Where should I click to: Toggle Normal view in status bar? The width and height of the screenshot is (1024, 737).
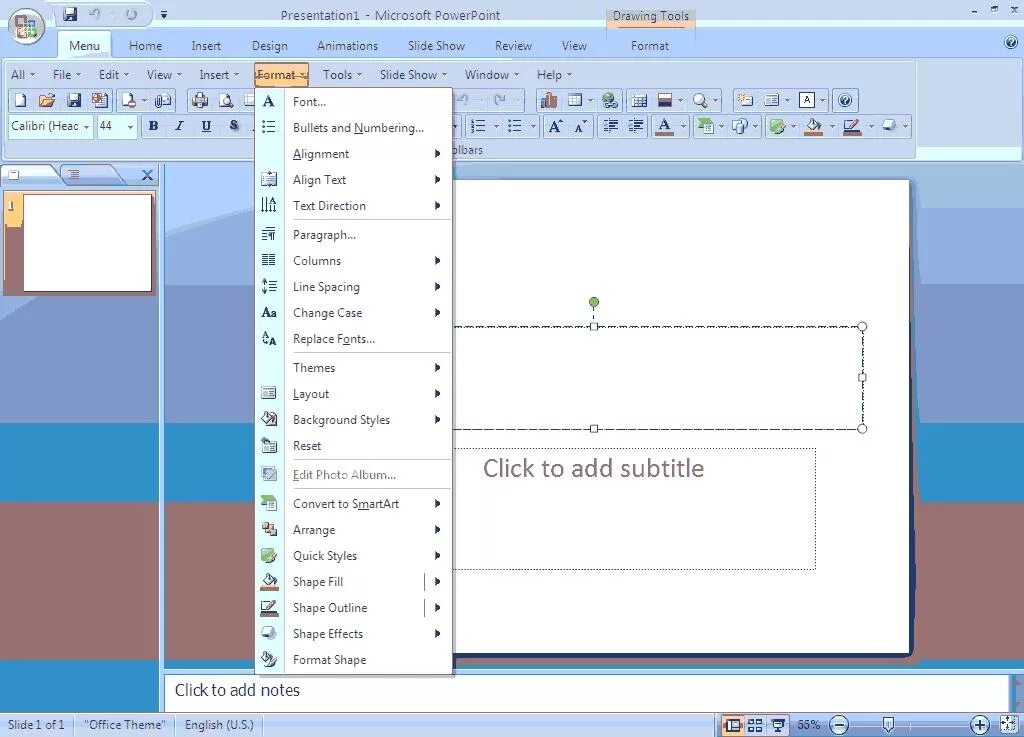pyautogui.click(x=733, y=725)
